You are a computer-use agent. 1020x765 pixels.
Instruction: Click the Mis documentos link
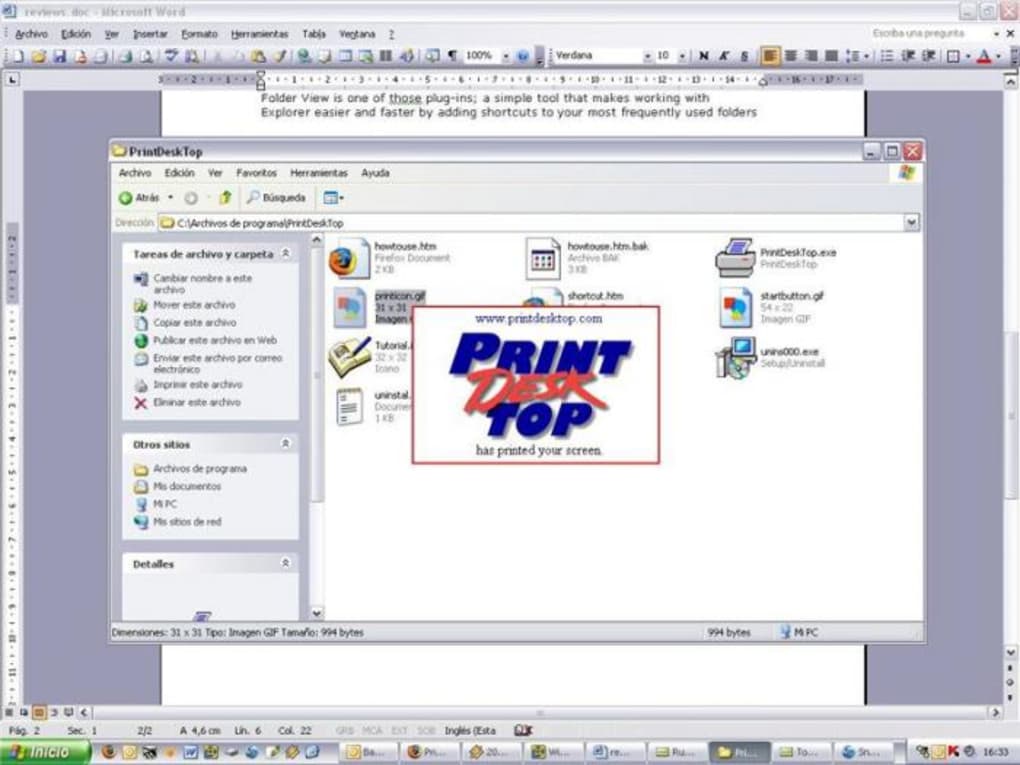click(x=187, y=487)
